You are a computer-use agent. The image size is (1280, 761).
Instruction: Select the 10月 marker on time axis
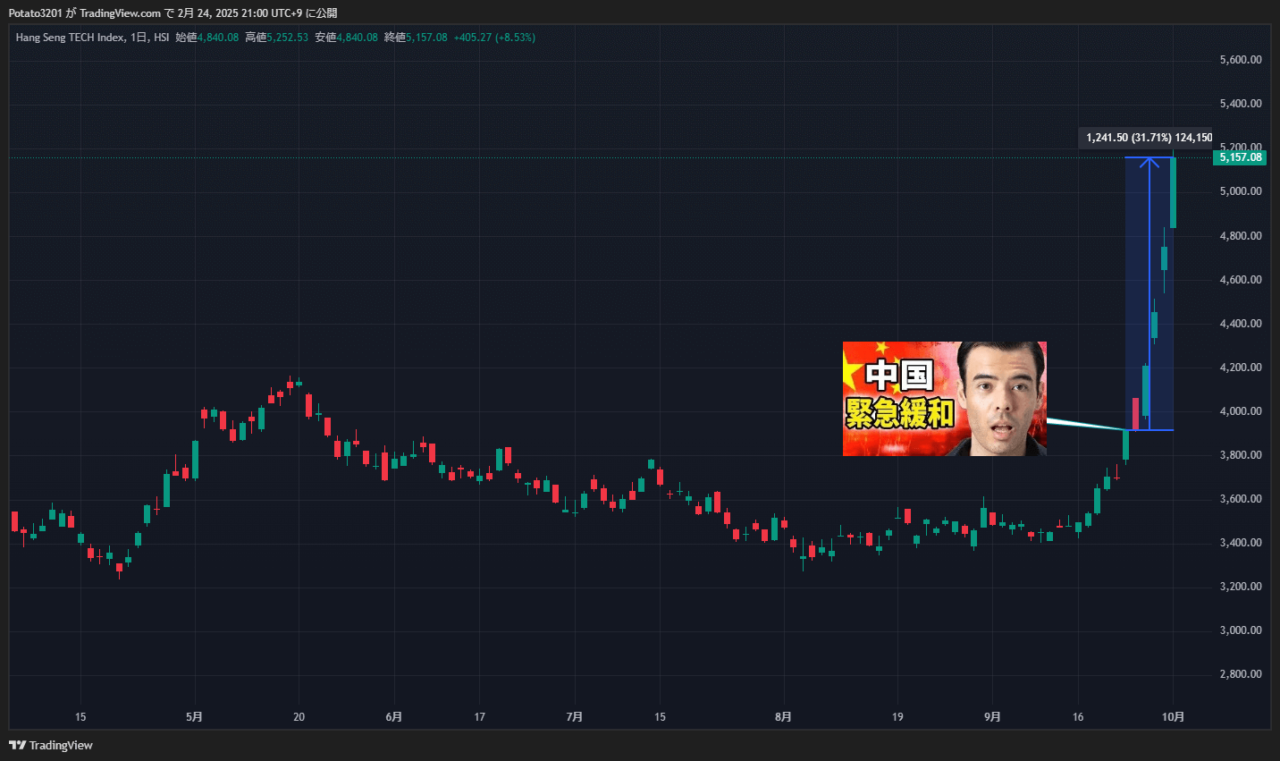pyautogui.click(x=1174, y=717)
